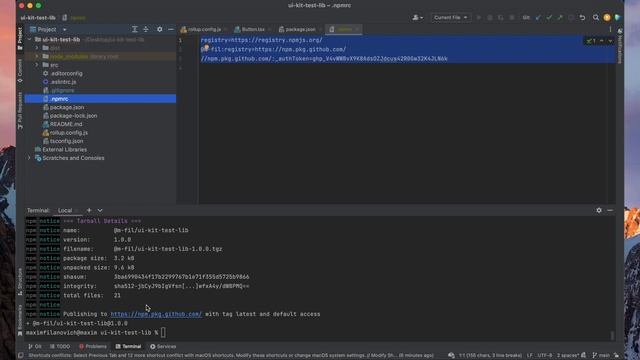This screenshot has height=360, width=640.
Task: Select .editorconfig file in tree
Action: click(x=66, y=73)
